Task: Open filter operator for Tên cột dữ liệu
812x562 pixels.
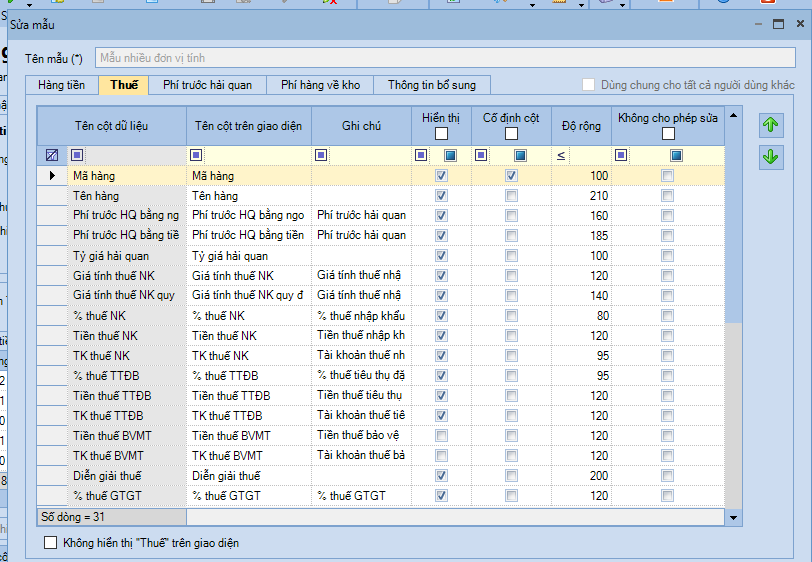Action: [77, 155]
